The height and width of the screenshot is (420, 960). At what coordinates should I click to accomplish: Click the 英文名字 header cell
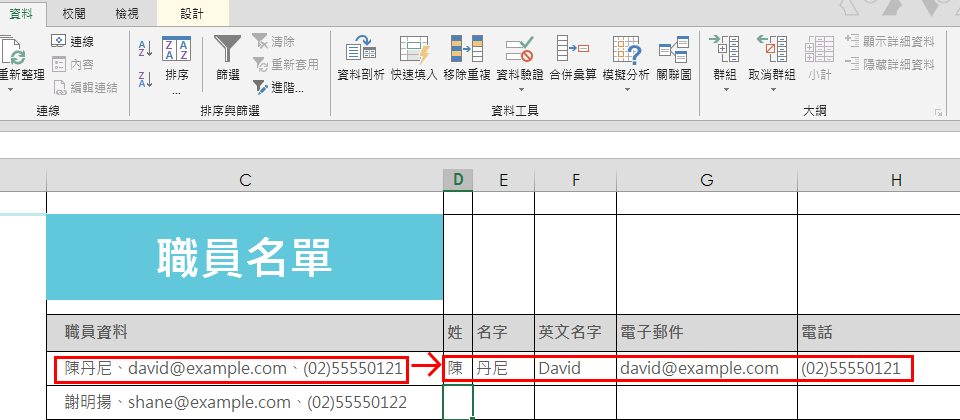point(576,332)
